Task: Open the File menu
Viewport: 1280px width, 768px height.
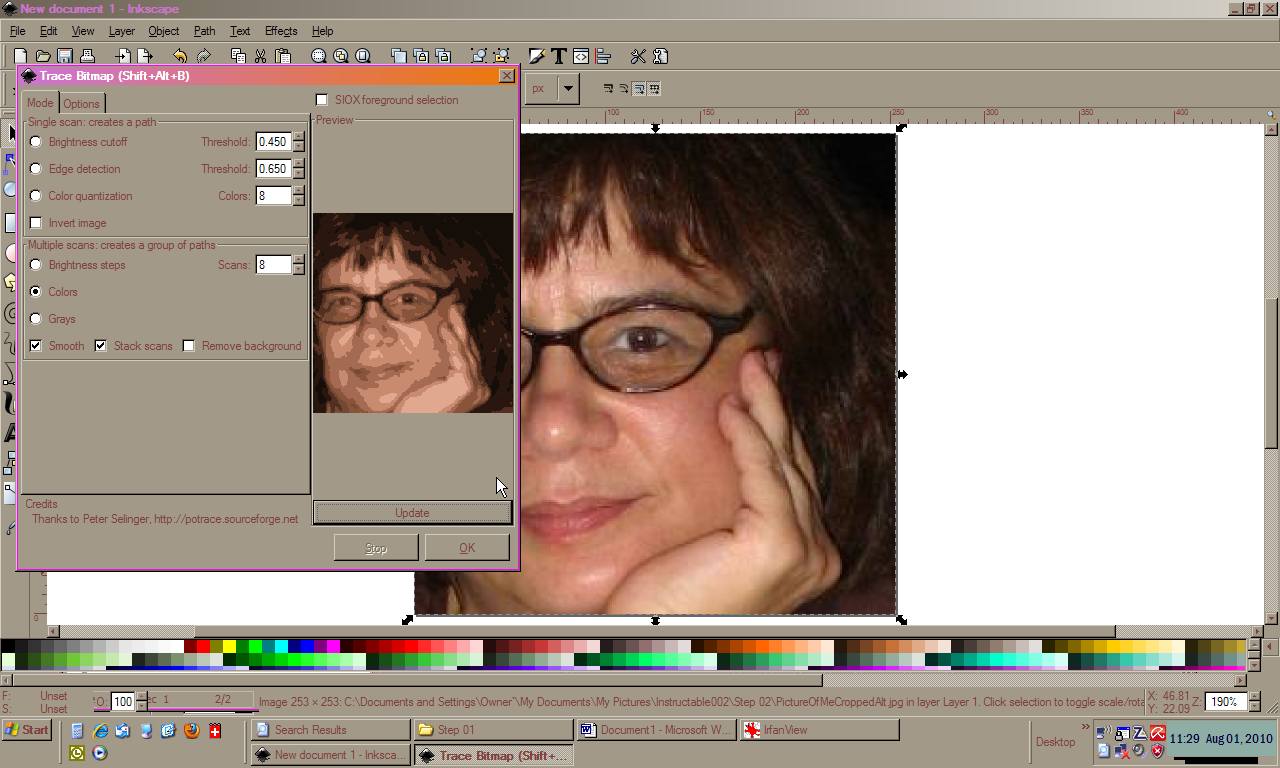Action: (17, 31)
